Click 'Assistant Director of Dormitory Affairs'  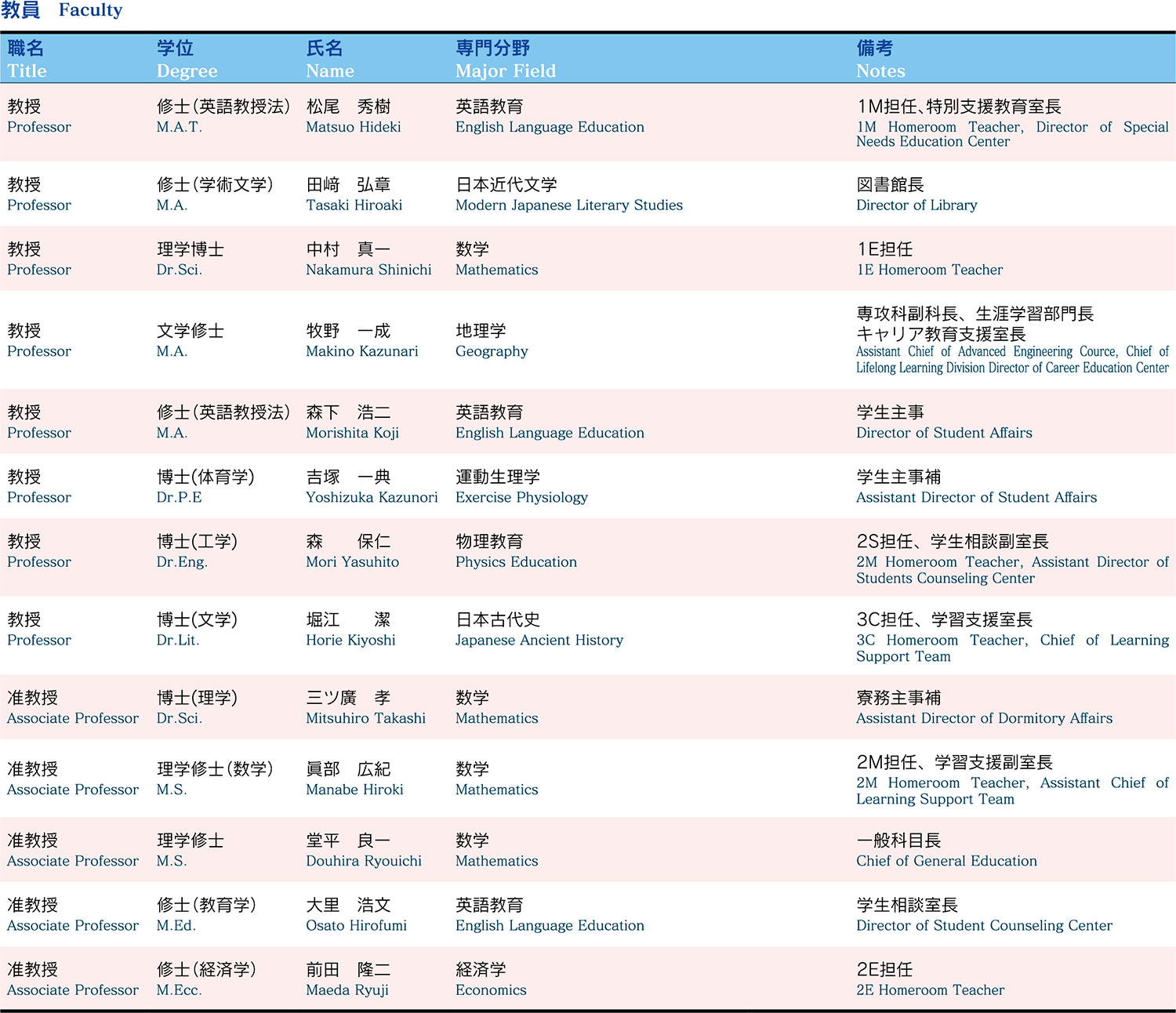click(x=984, y=718)
